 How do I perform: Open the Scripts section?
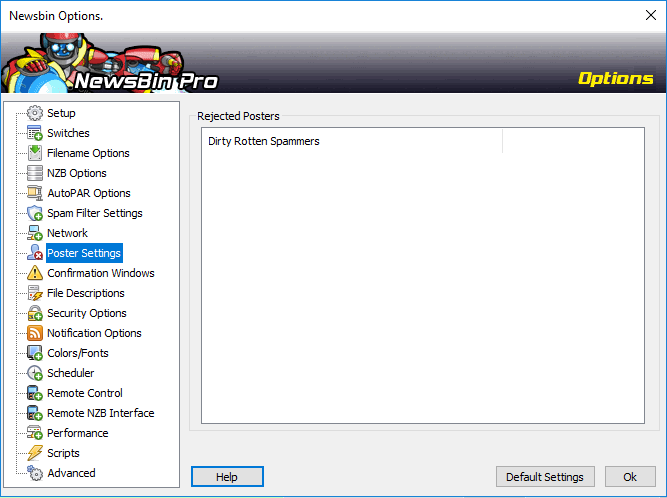[63, 453]
